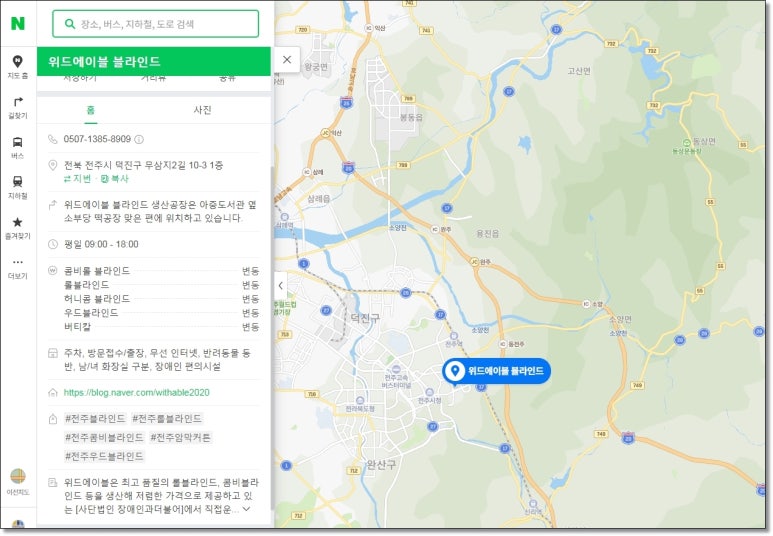Click the #전주콤비블라인드 hashtag
The width and height of the screenshot is (773, 536).
(105, 438)
